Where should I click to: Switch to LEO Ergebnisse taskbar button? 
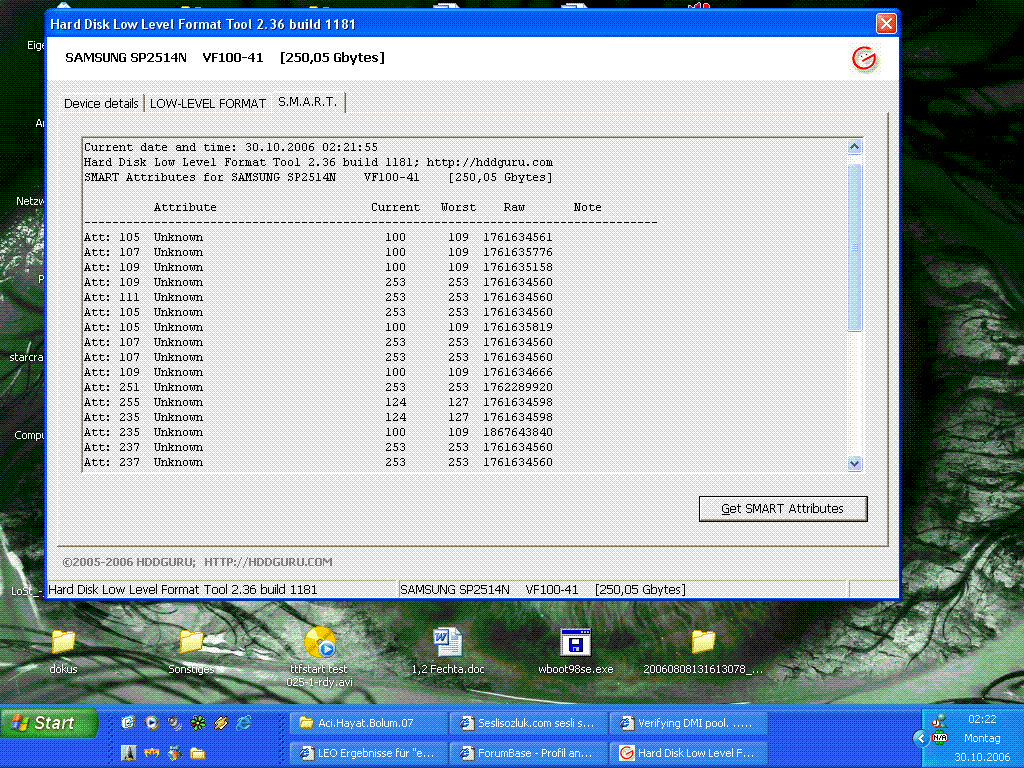pos(368,753)
